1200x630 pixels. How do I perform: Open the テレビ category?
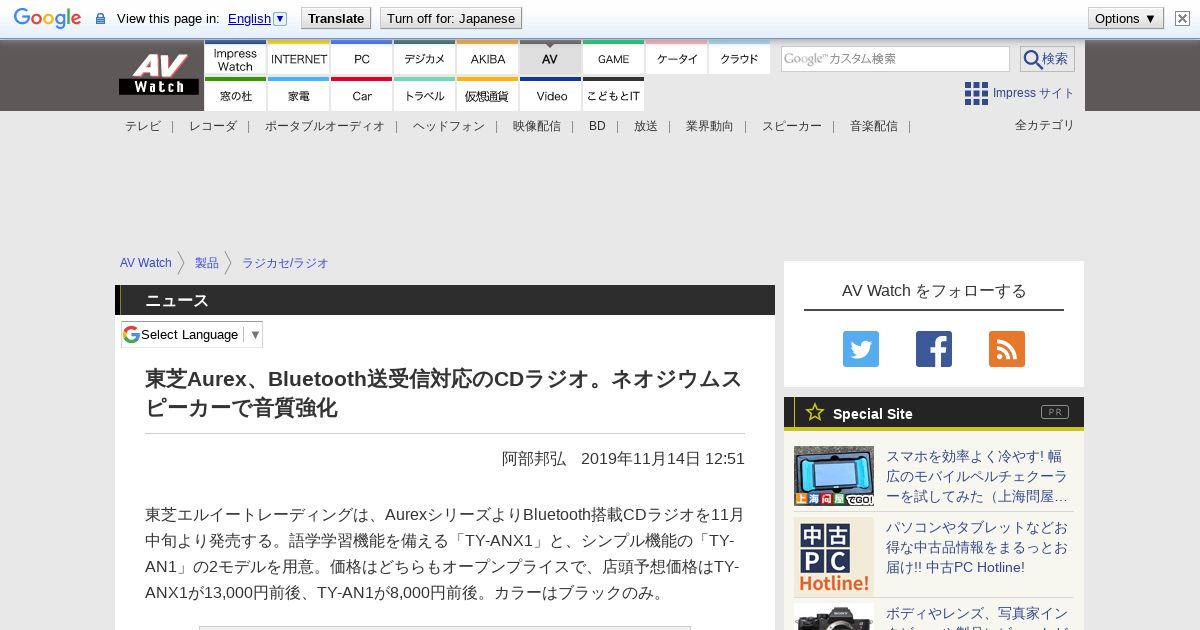click(143, 126)
